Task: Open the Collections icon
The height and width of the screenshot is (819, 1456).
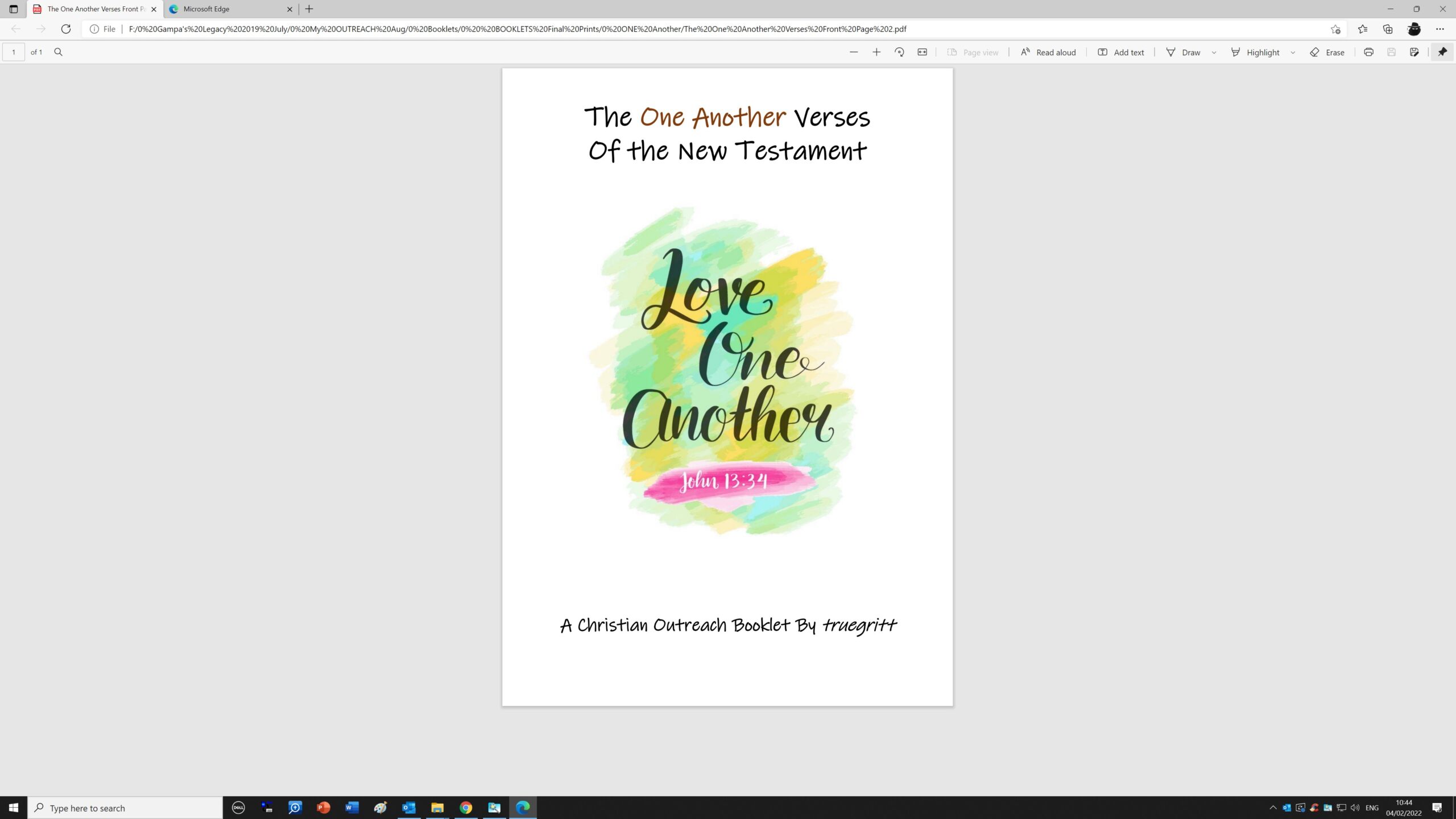Action: 1388,29
